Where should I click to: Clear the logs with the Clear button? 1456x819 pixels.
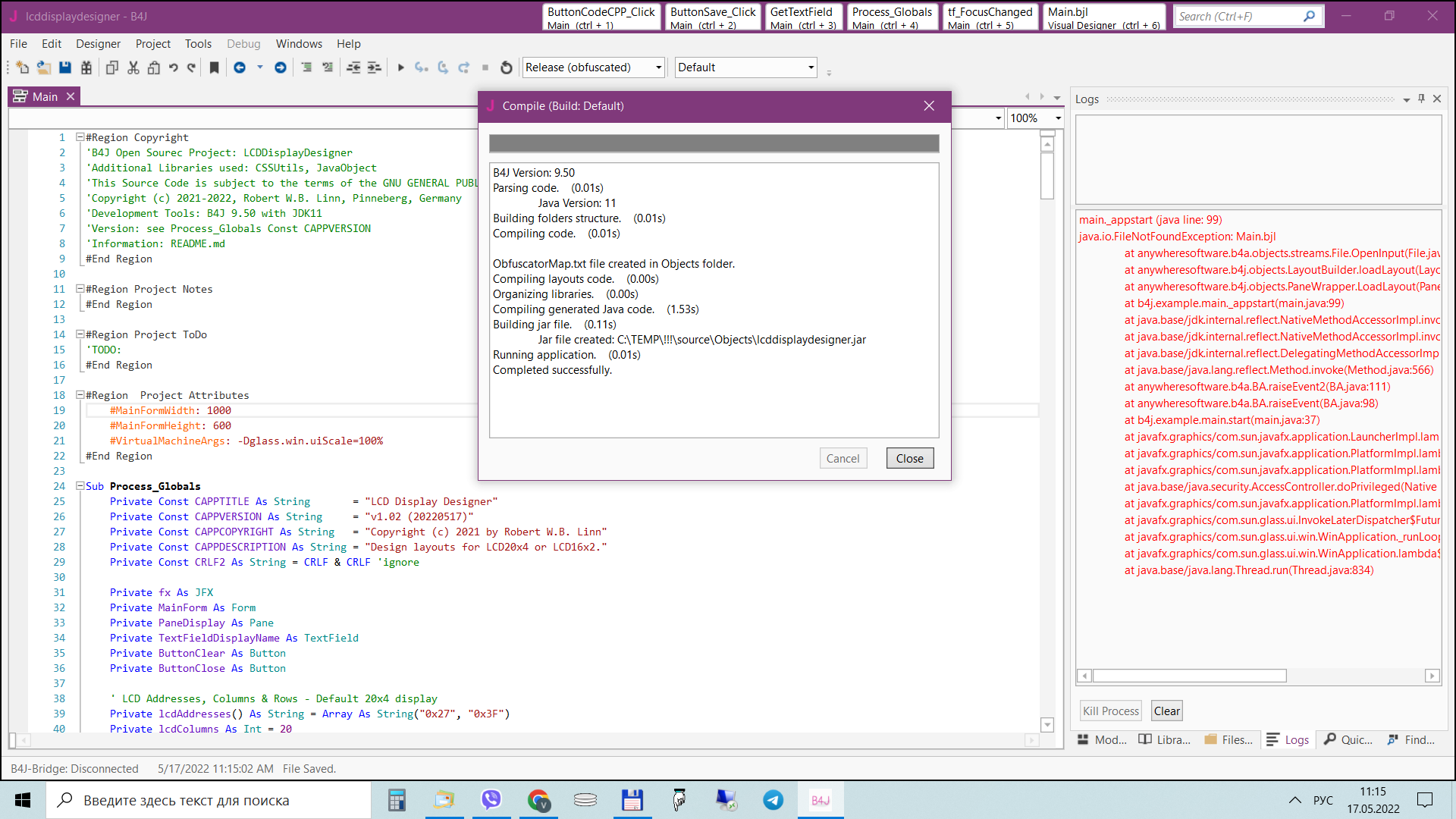click(1166, 711)
